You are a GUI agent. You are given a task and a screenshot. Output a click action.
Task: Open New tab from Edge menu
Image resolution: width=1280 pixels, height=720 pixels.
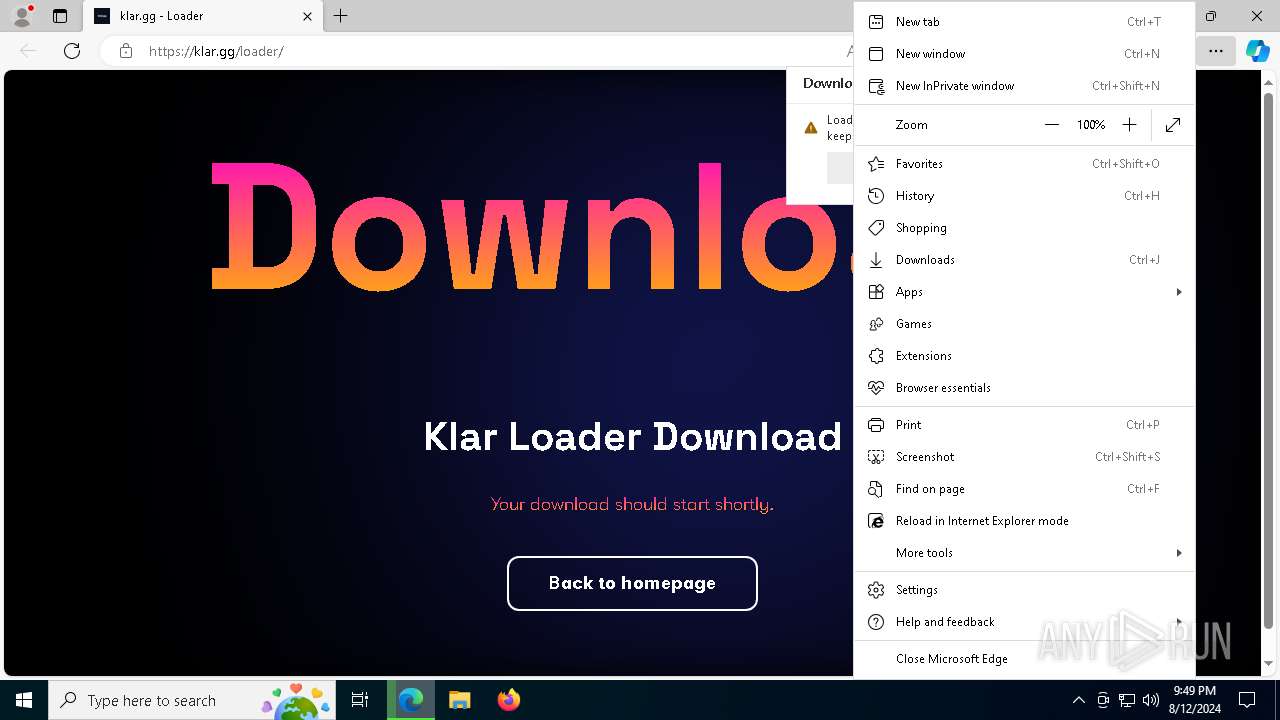click(x=1025, y=22)
